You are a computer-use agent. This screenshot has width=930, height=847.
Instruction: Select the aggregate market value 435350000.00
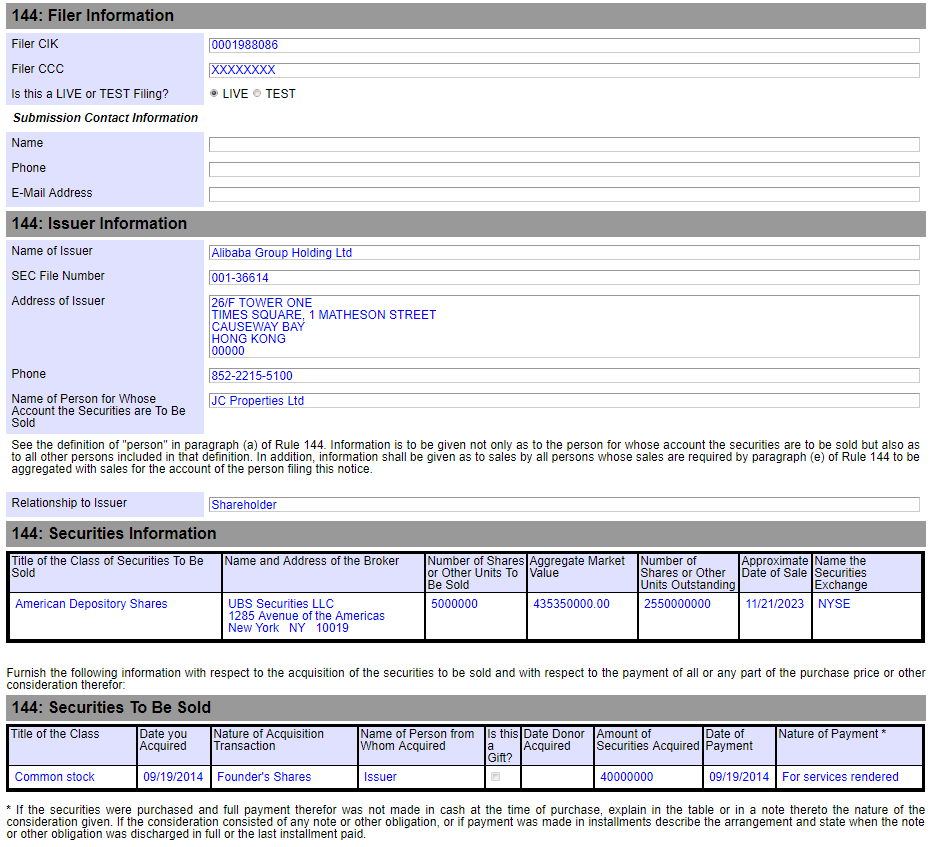(x=571, y=604)
